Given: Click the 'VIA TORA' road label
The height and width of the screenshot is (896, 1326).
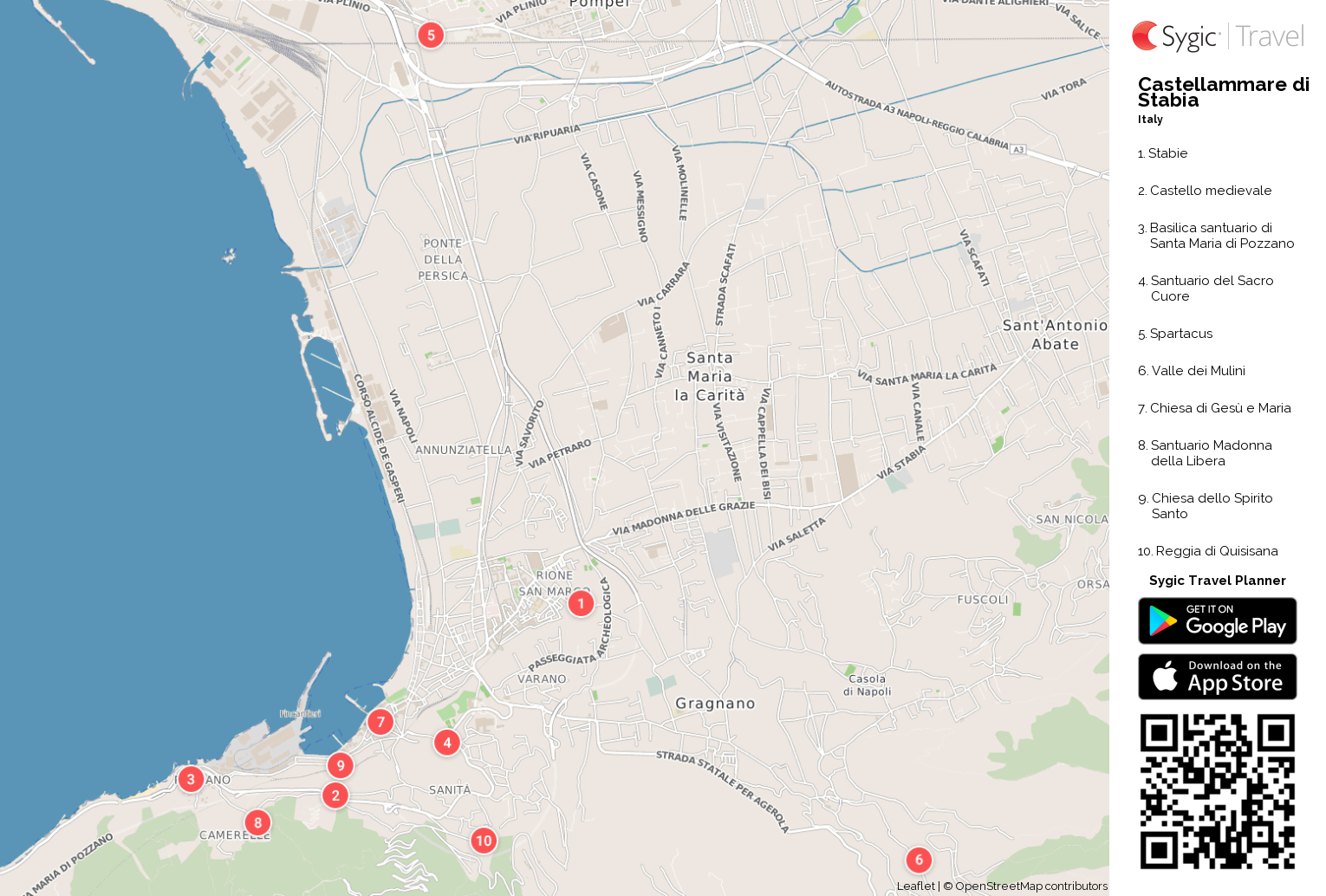Looking at the screenshot, I should [x=1063, y=89].
